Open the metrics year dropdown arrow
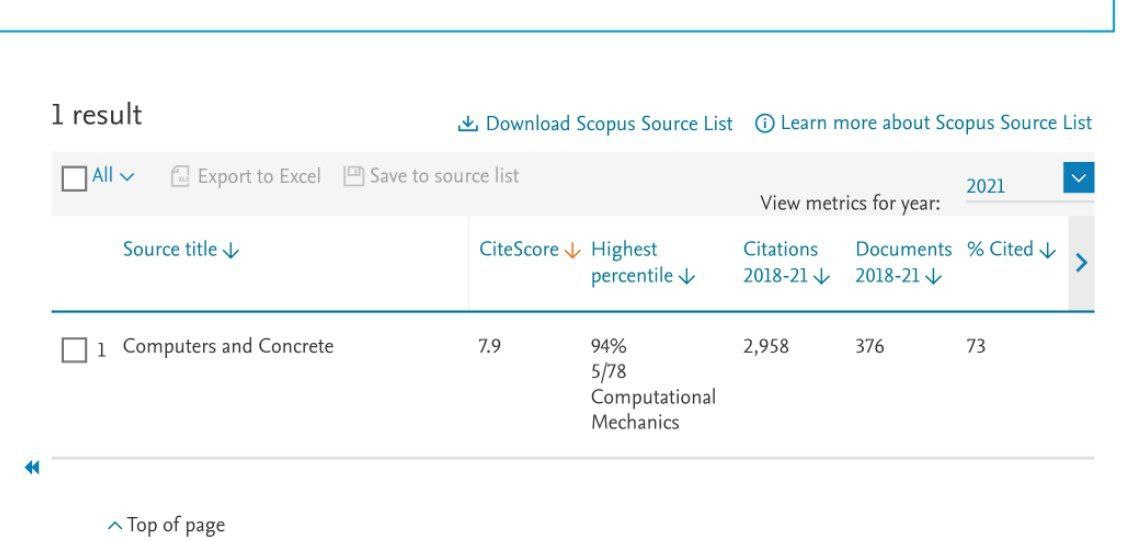 (1078, 178)
